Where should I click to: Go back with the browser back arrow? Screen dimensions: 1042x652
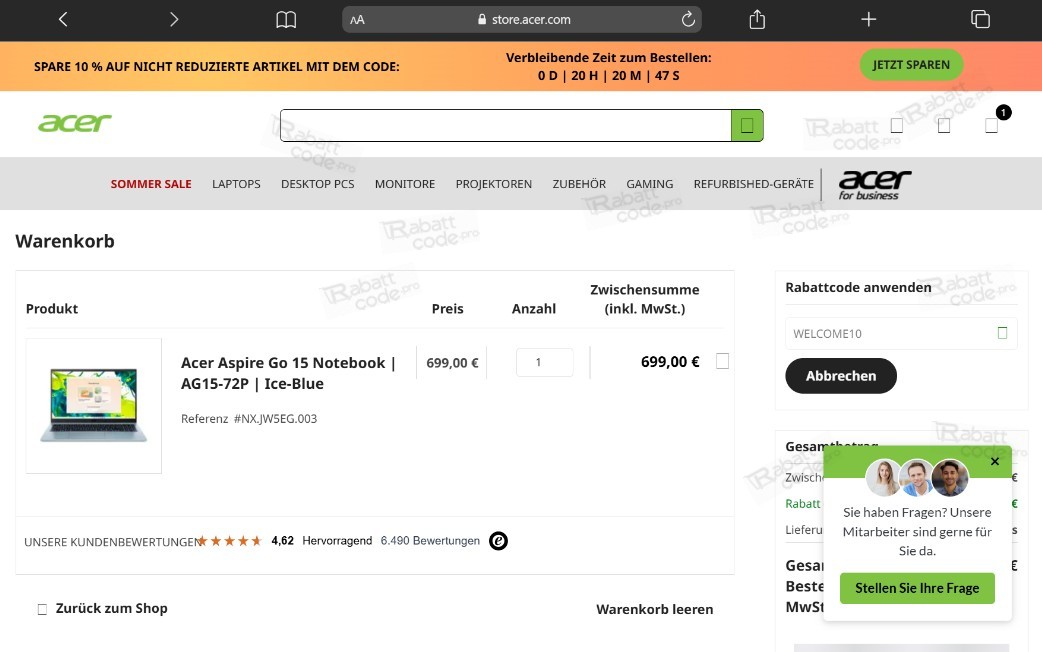click(63, 19)
